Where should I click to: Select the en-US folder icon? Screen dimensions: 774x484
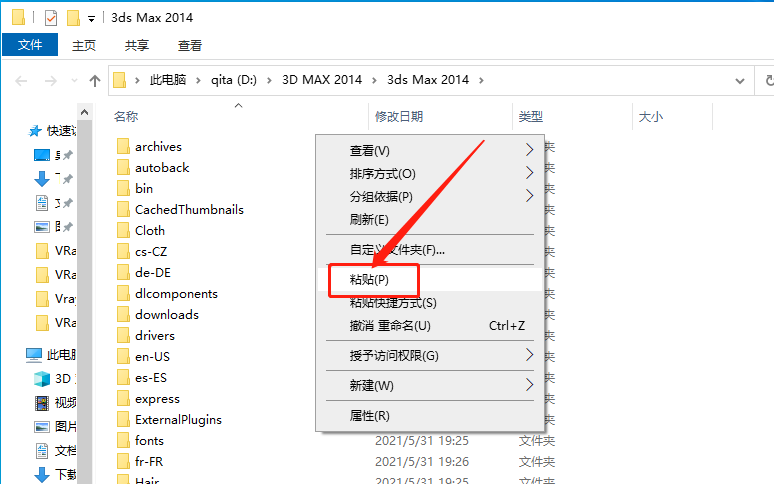tap(123, 356)
